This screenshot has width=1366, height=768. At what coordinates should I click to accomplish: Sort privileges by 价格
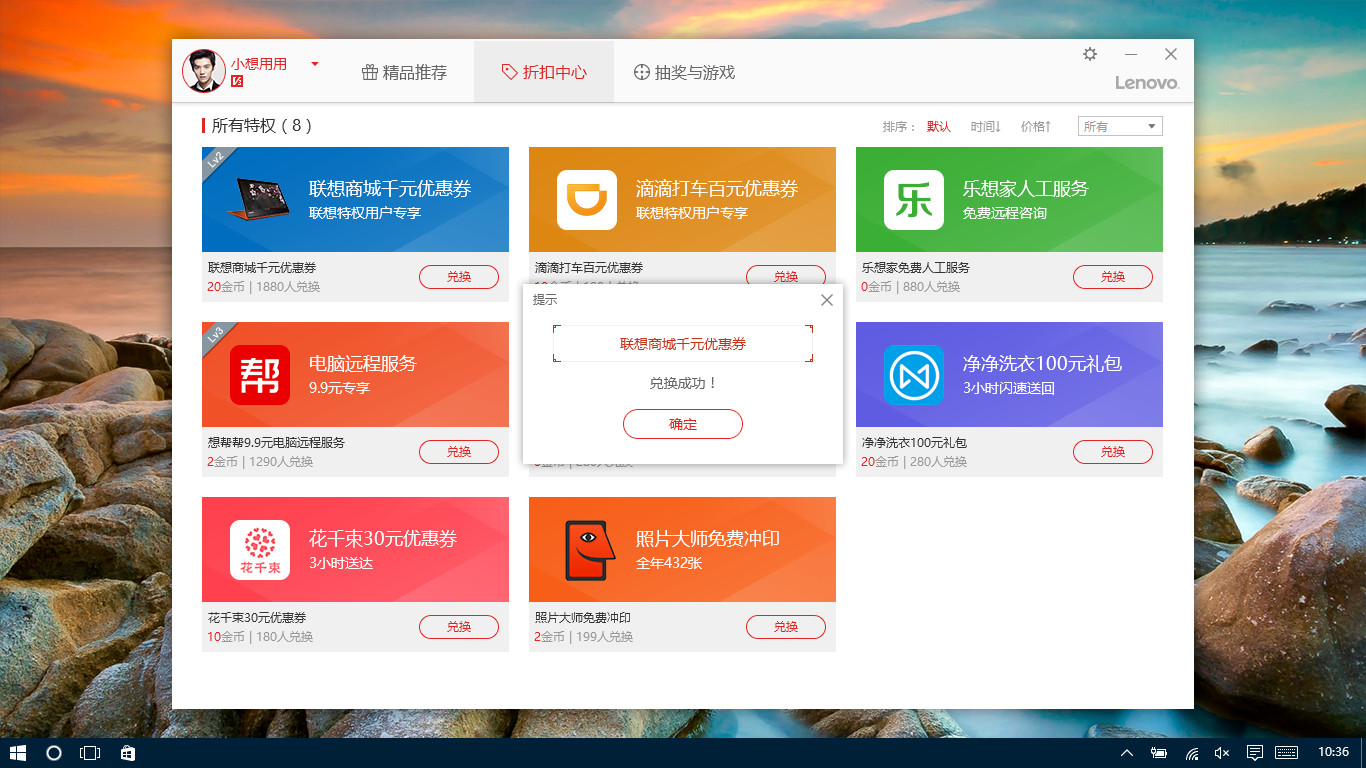click(1036, 127)
